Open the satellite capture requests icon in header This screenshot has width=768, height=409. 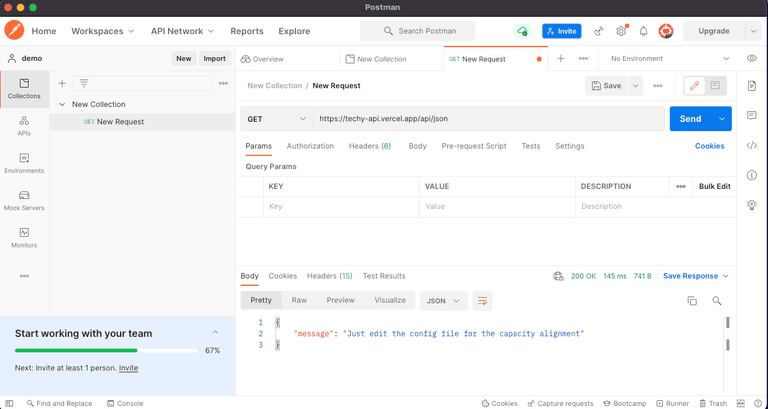(x=599, y=31)
